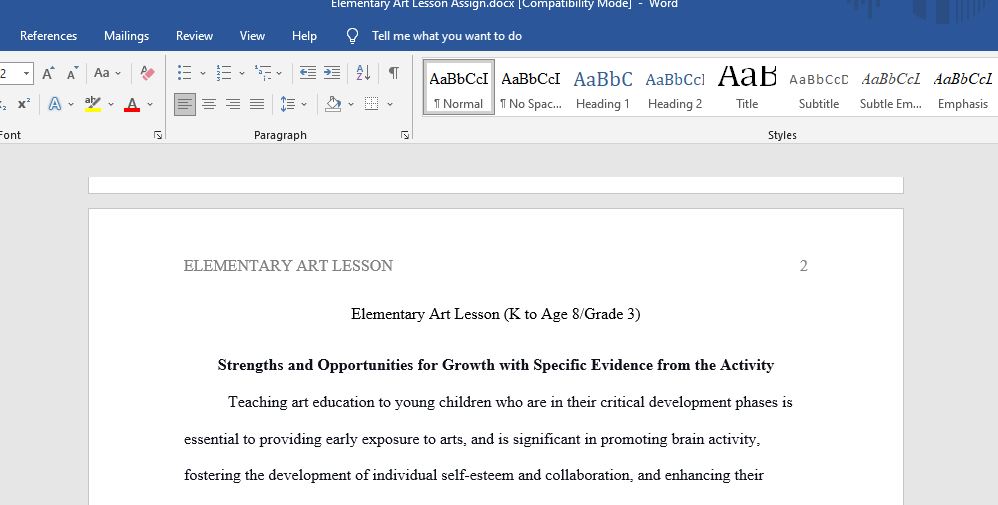Expand the numbering library dropdown arrow
This screenshot has width=998, height=505.
point(241,73)
